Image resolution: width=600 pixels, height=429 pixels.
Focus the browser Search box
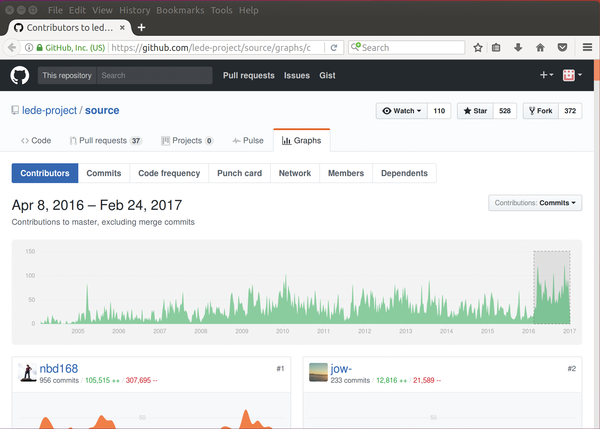tap(406, 48)
